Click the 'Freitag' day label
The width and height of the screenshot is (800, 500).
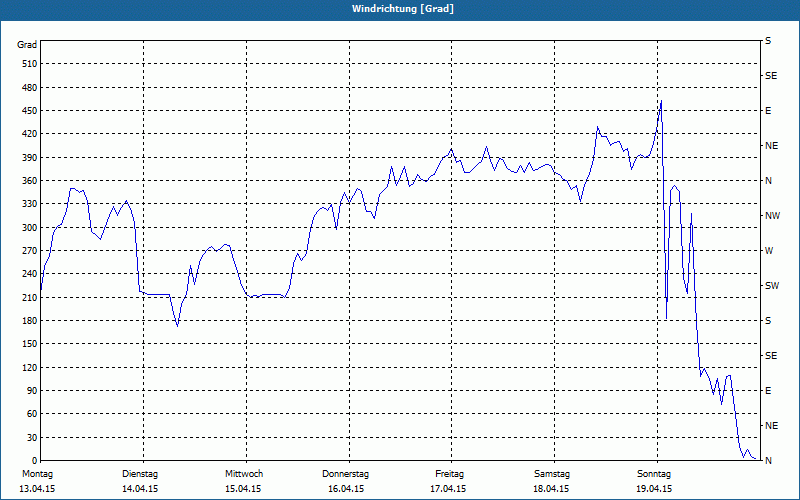449,474
